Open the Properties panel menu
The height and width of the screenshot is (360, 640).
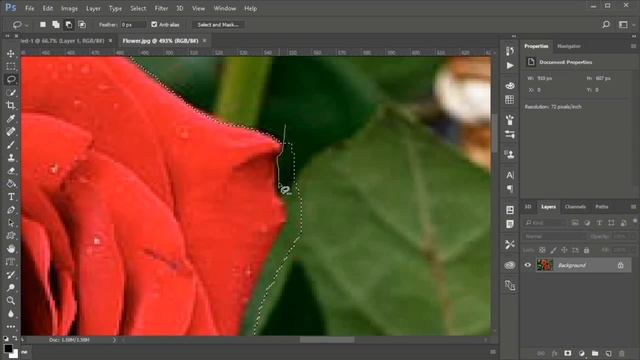[633, 46]
